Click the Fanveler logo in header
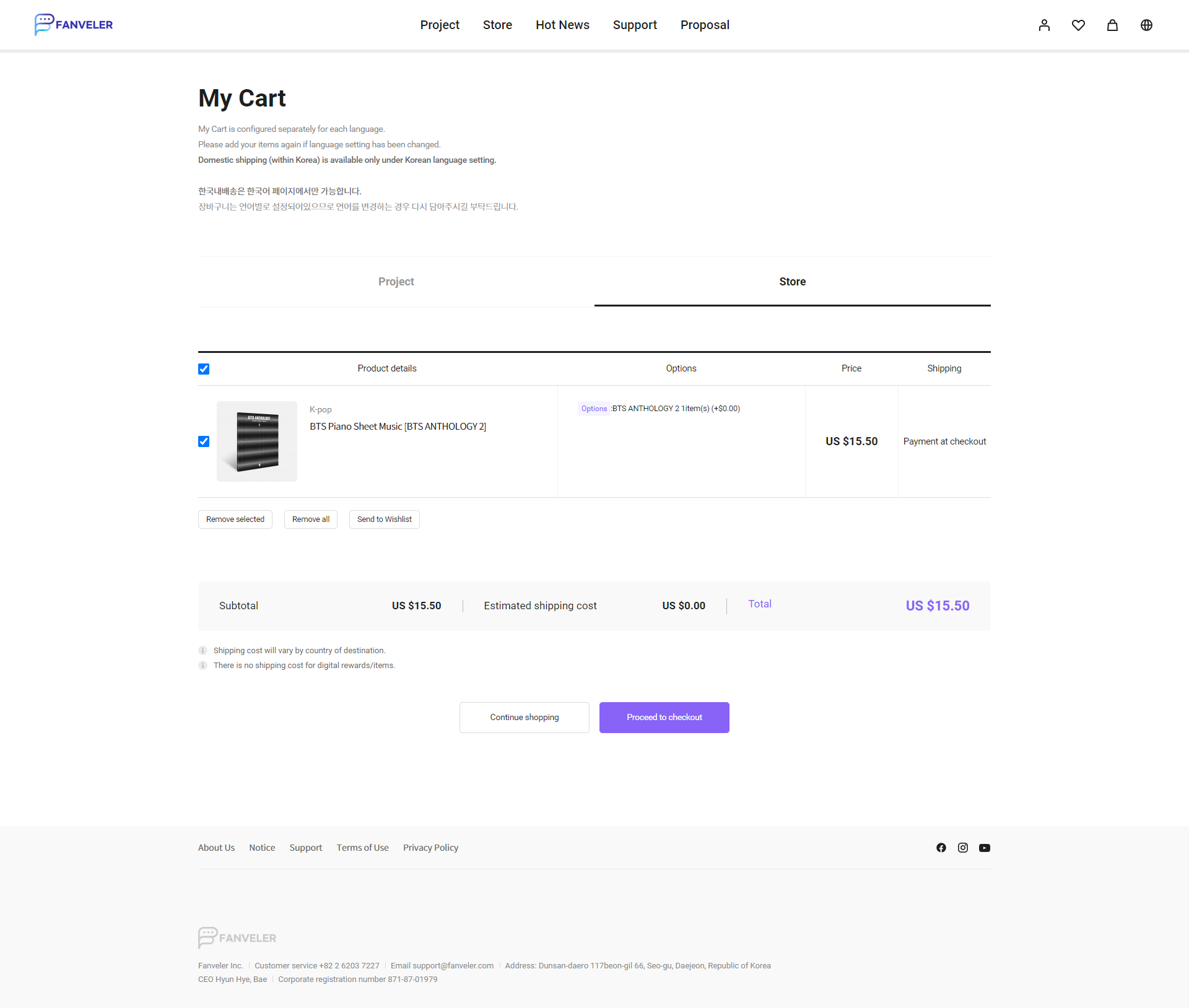Screen dimensions: 1189x1008 [x=74, y=25]
